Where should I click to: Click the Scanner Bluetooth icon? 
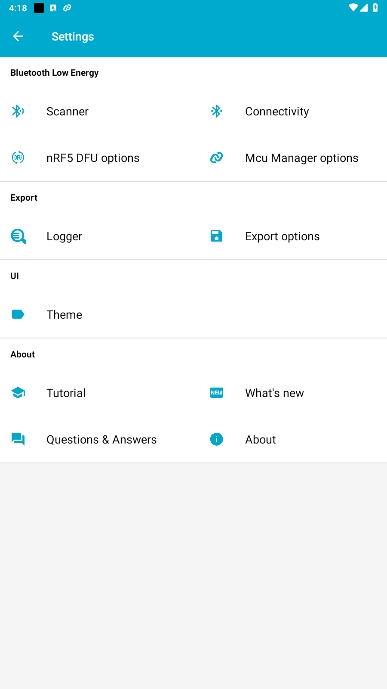pyautogui.click(x=18, y=111)
